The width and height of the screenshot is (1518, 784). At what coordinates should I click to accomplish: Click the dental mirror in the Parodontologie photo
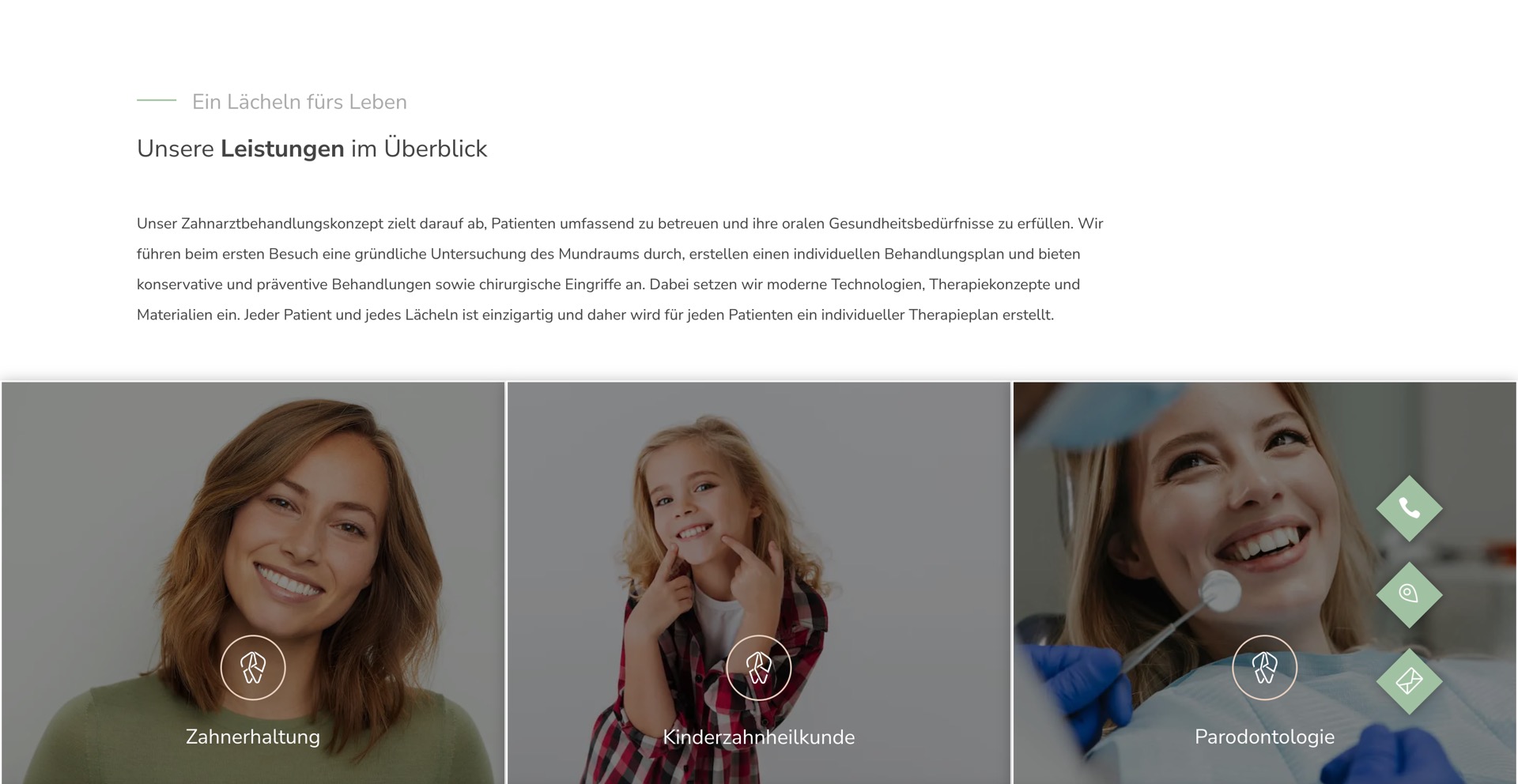point(1219,590)
